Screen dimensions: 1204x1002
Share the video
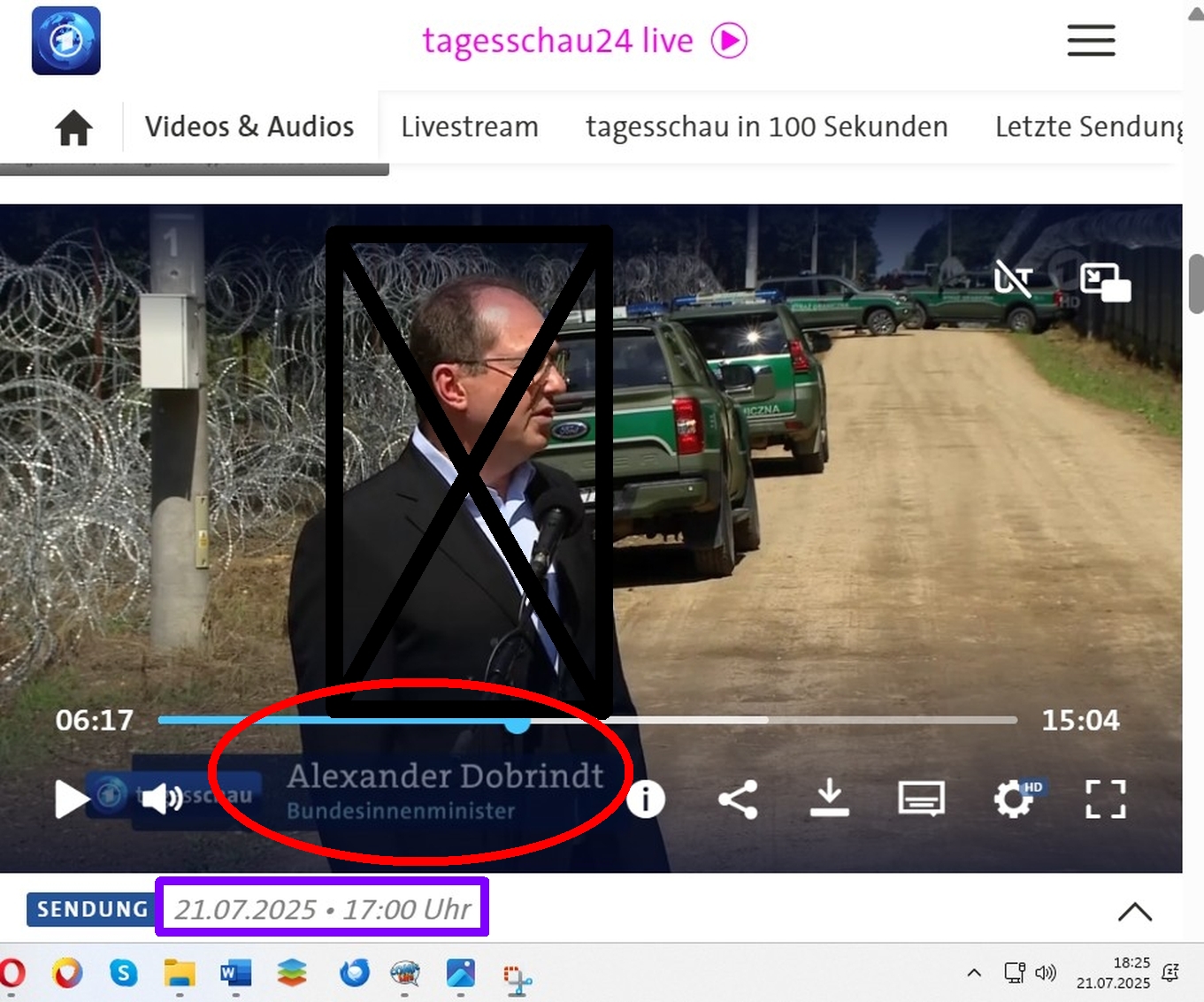pyautogui.click(x=738, y=799)
